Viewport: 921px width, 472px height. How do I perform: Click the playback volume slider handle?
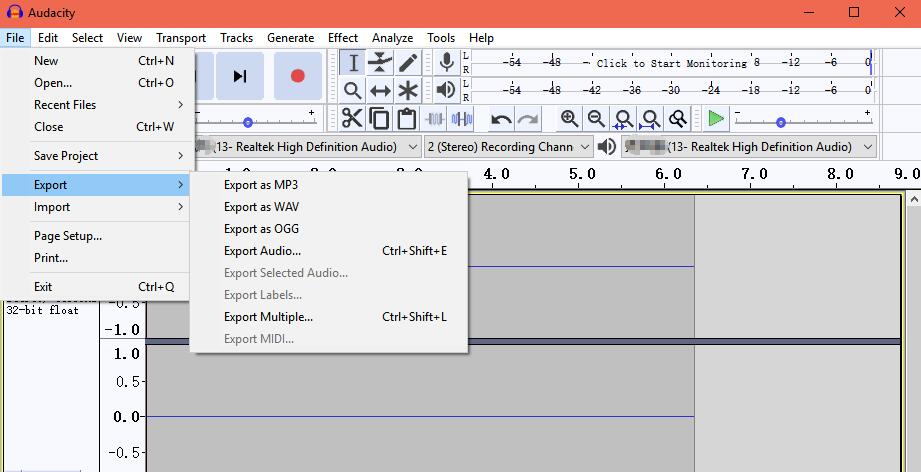(x=248, y=122)
